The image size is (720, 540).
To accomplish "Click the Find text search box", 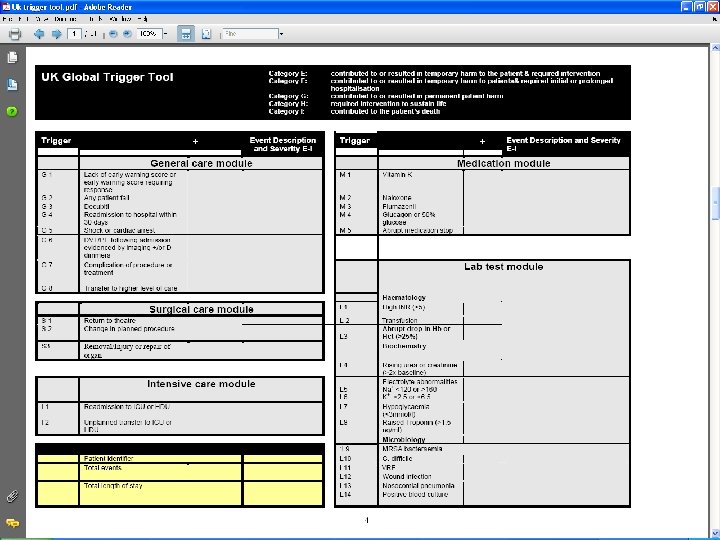I will point(250,34).
